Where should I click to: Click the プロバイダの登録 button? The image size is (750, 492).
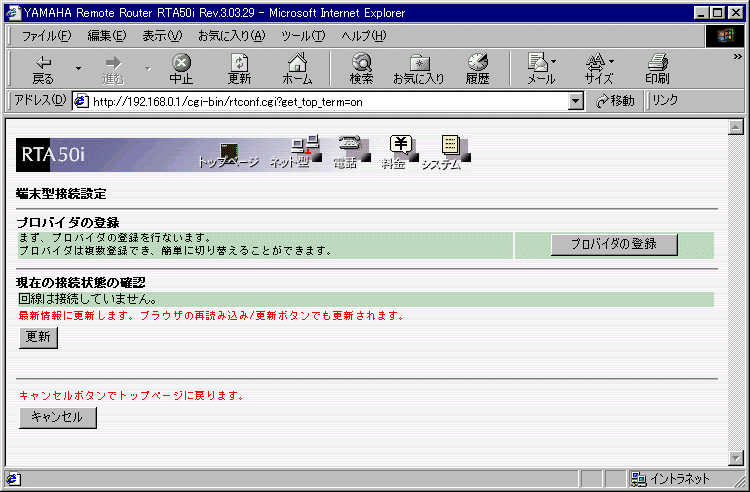pyautogui.click(x=614, y=244)
